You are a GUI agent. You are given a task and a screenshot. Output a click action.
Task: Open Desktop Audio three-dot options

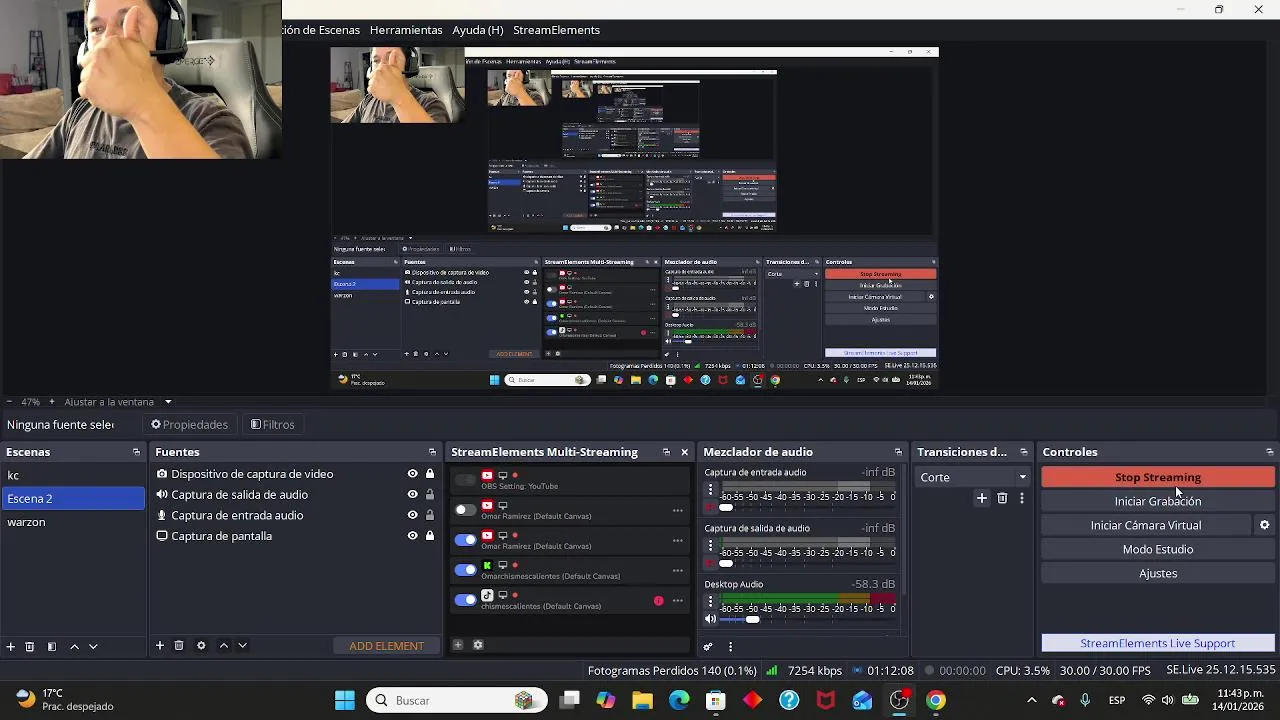click(x=711, y=602)
